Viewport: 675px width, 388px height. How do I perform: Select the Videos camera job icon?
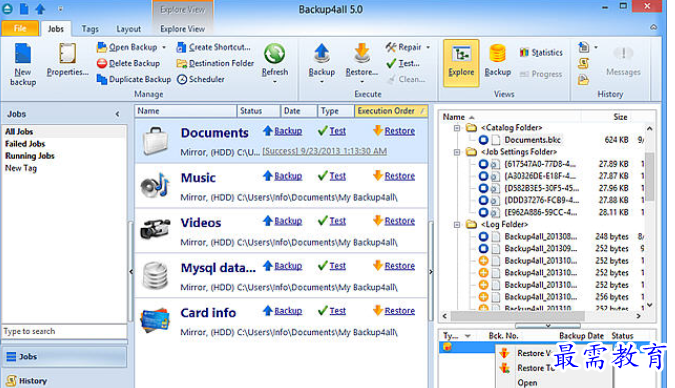click(155, 229)
